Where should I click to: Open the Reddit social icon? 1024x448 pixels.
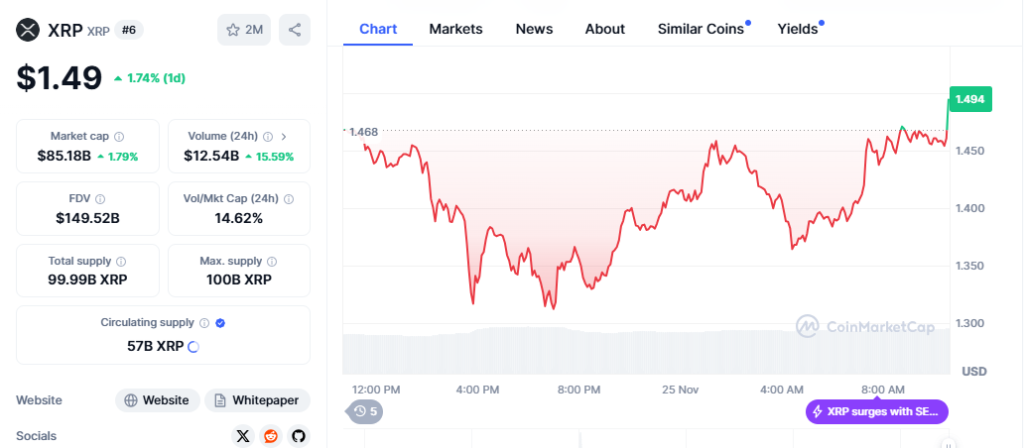pos(270,436)
